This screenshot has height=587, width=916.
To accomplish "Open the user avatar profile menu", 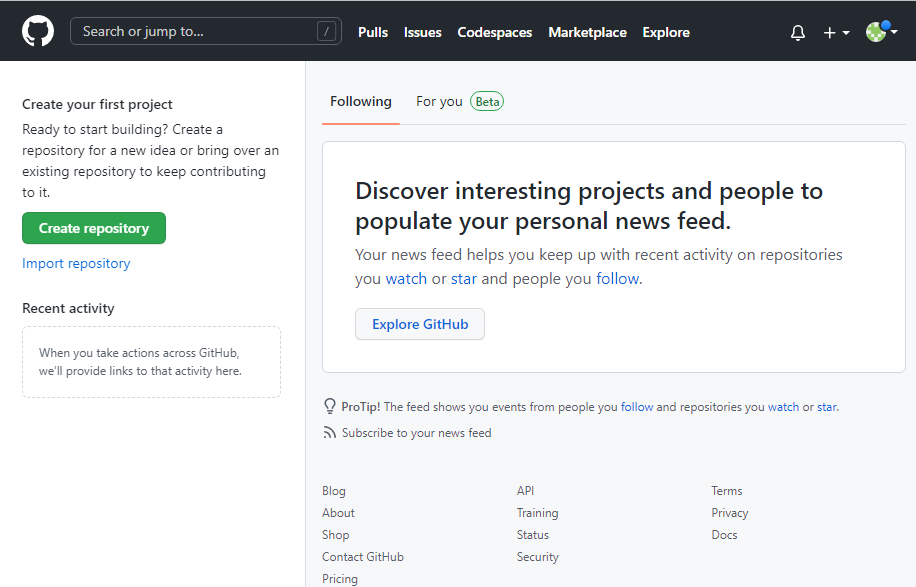I will pos(880,32).
